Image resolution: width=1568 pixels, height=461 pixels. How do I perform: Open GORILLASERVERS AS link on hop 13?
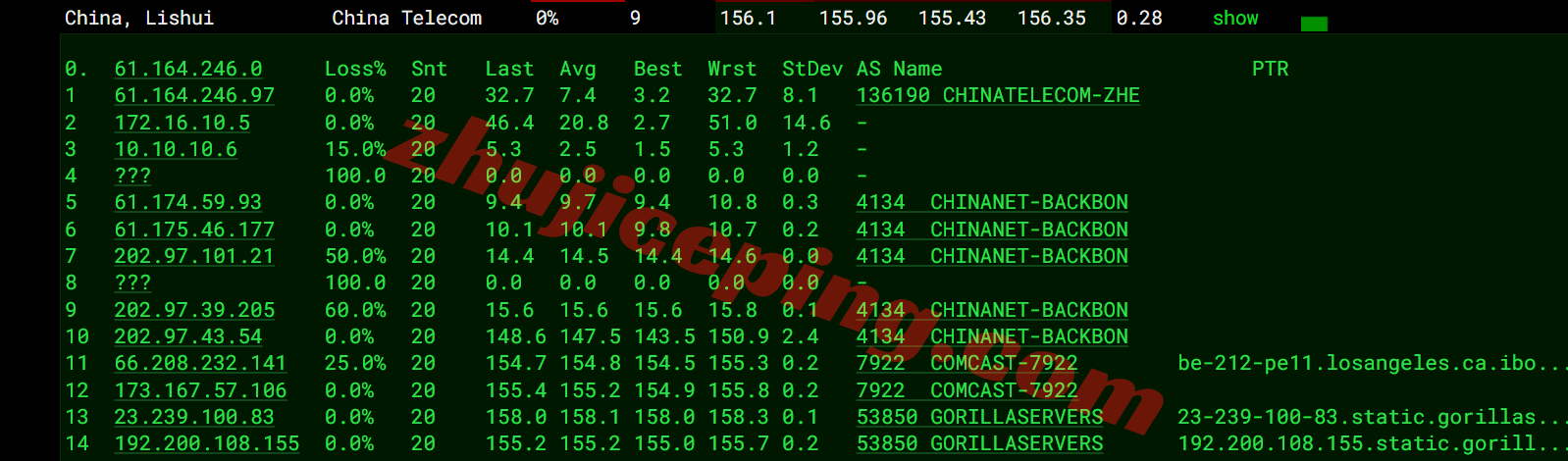click(980, 417)
